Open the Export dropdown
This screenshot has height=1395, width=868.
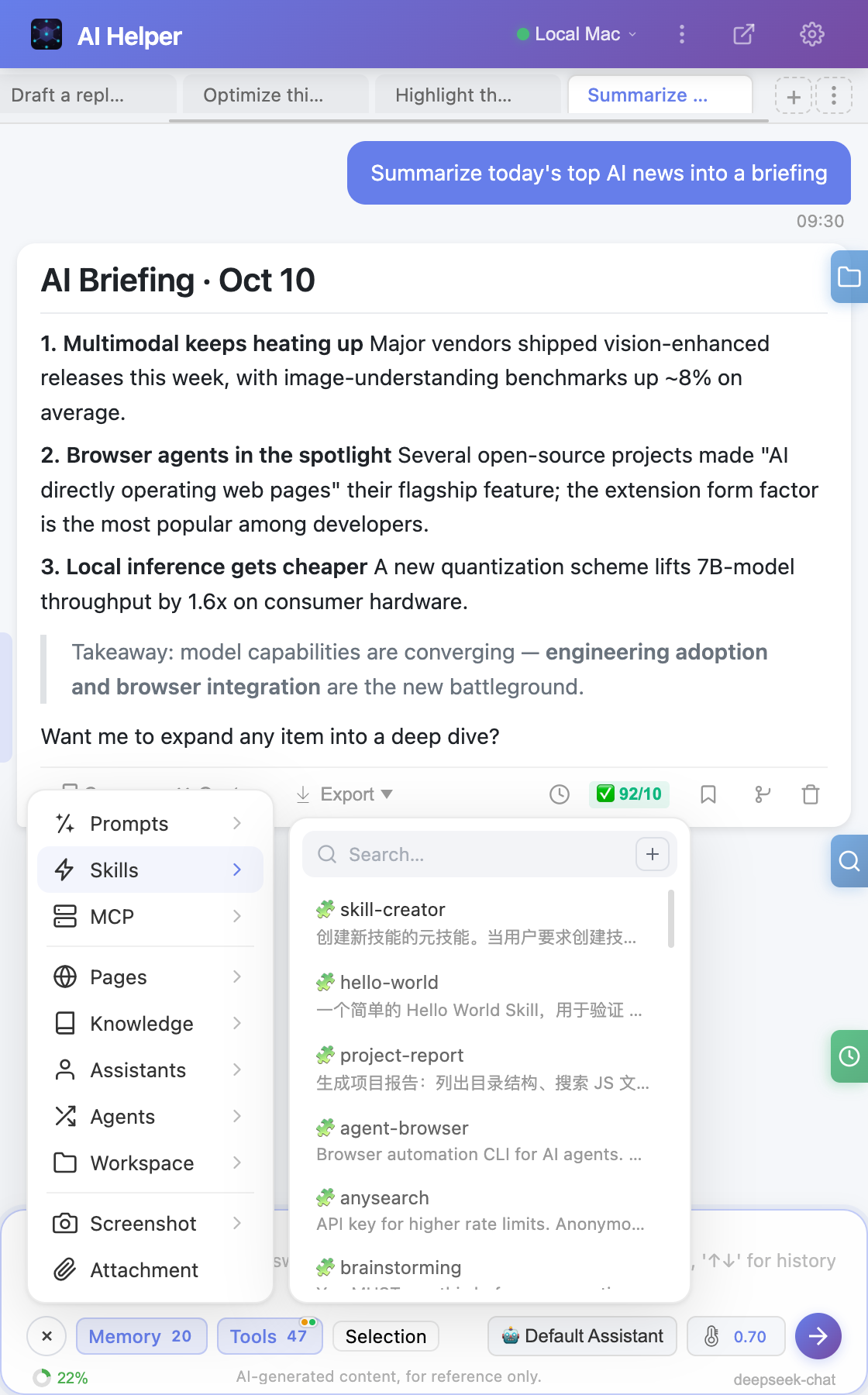coord(344,794)
